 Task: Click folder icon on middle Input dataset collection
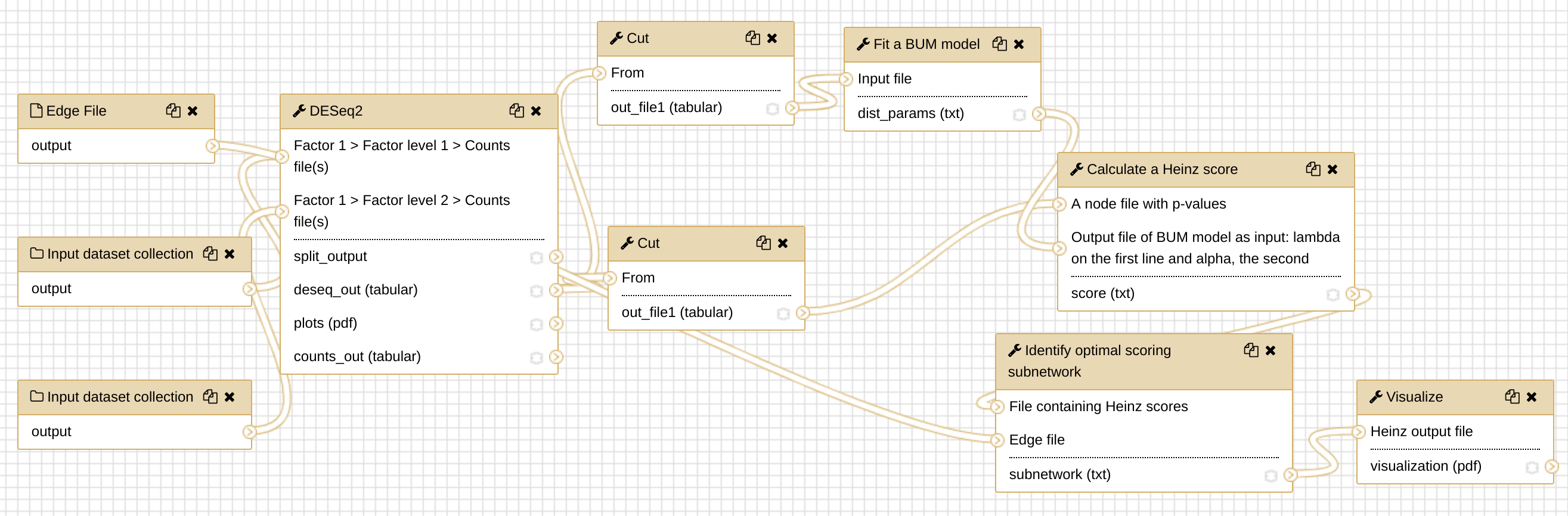tap(36, 253)
